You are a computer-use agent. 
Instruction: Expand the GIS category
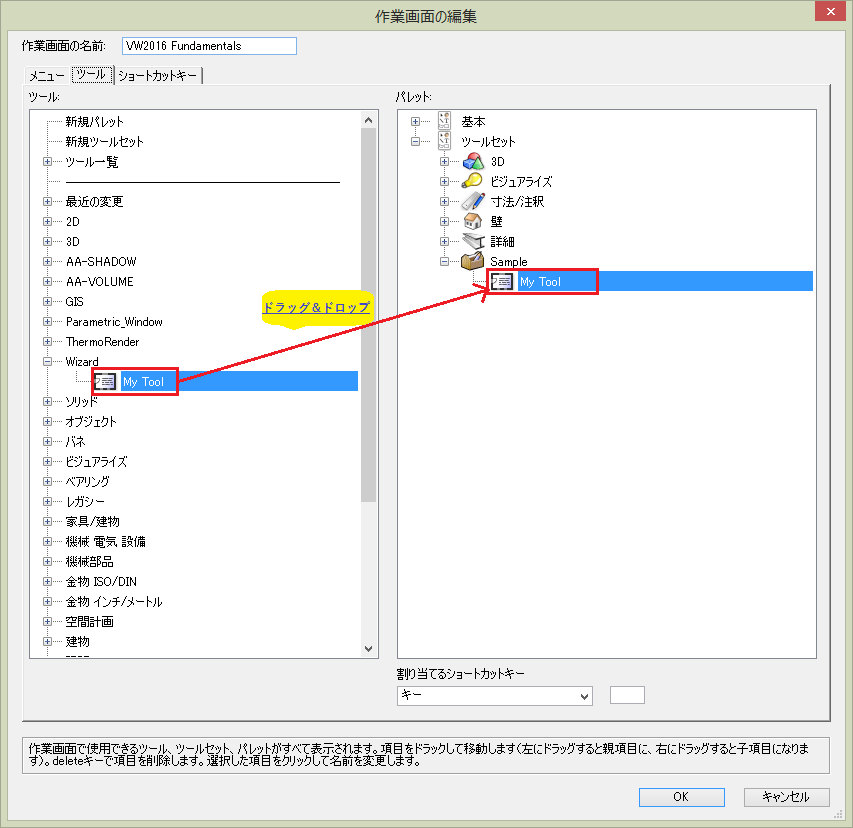tap(47, 301)
